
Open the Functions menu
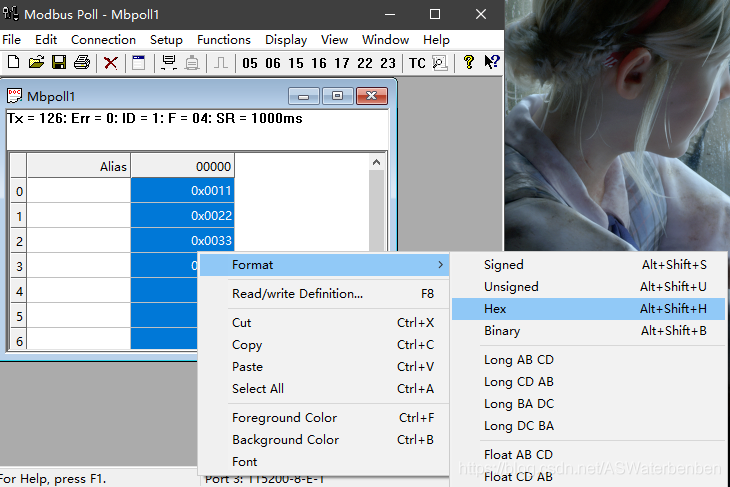[x=224, y=40]
